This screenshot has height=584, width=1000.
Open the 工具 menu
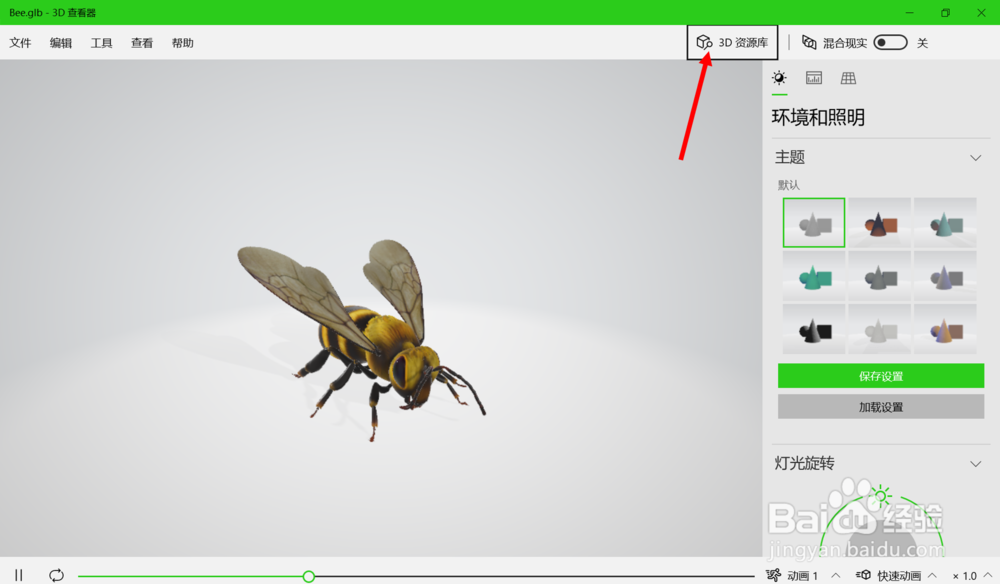(x=101, y=43)
